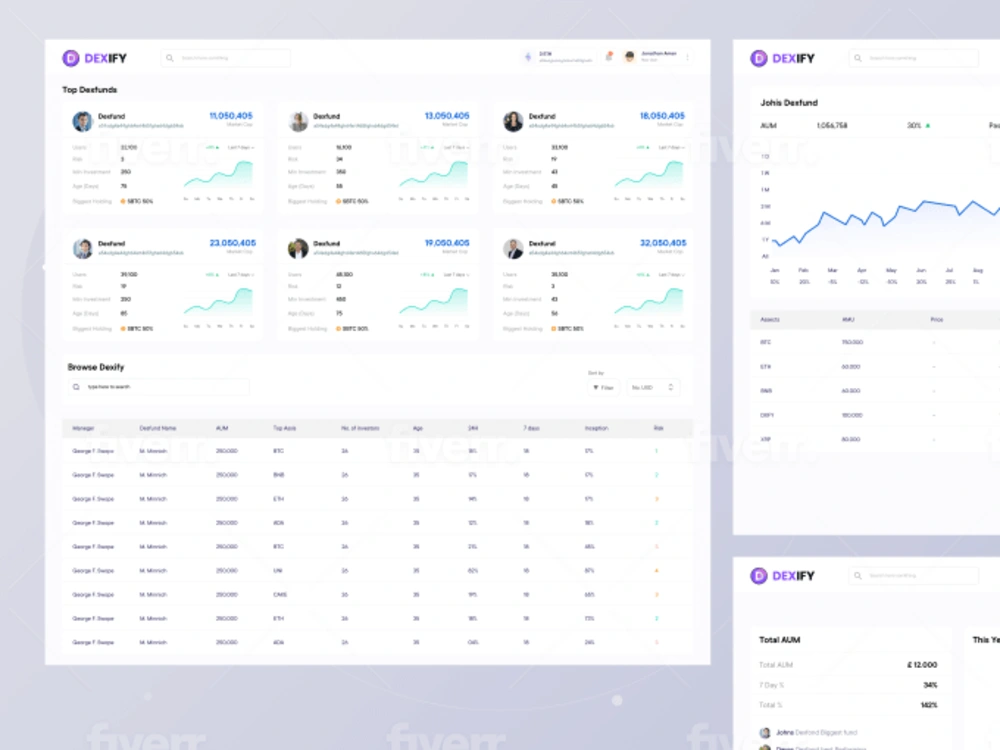1000x750 pixels.
Task: Click the Dexify logo in the top left
Action: [x=97, y=58]
